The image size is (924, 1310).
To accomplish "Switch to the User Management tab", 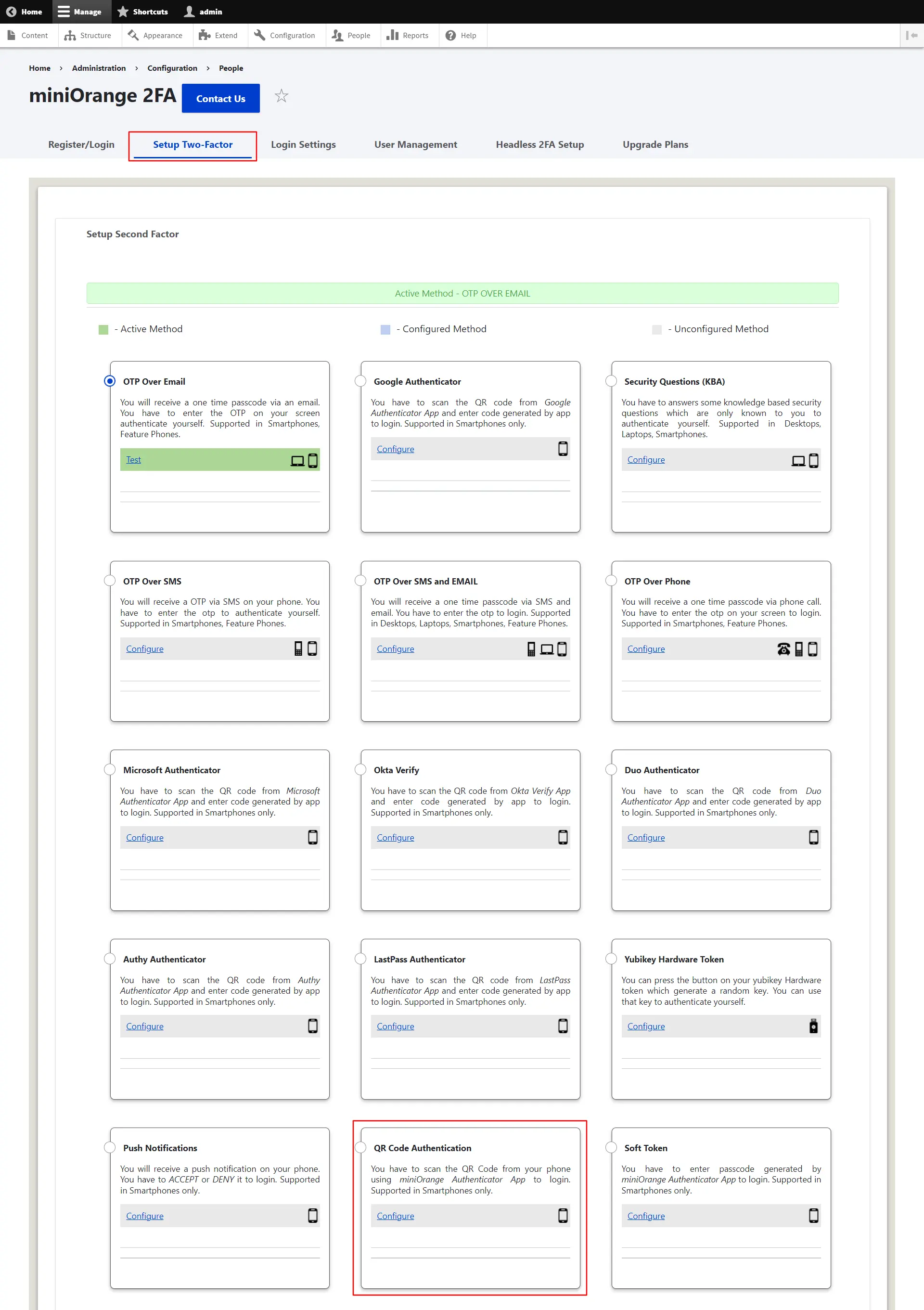I will point(416,144).
